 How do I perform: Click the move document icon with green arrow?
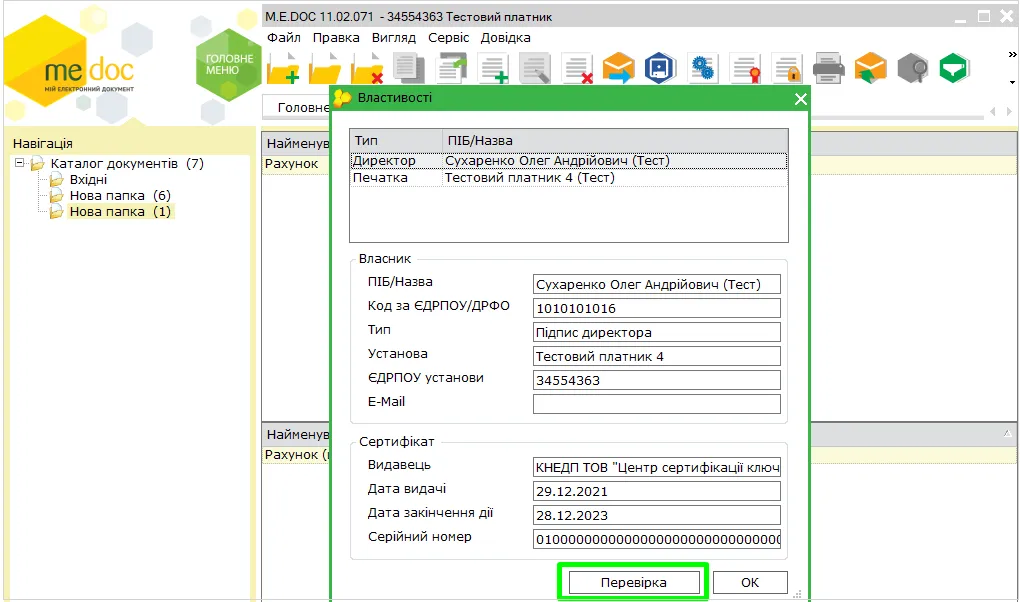point(451,69)
